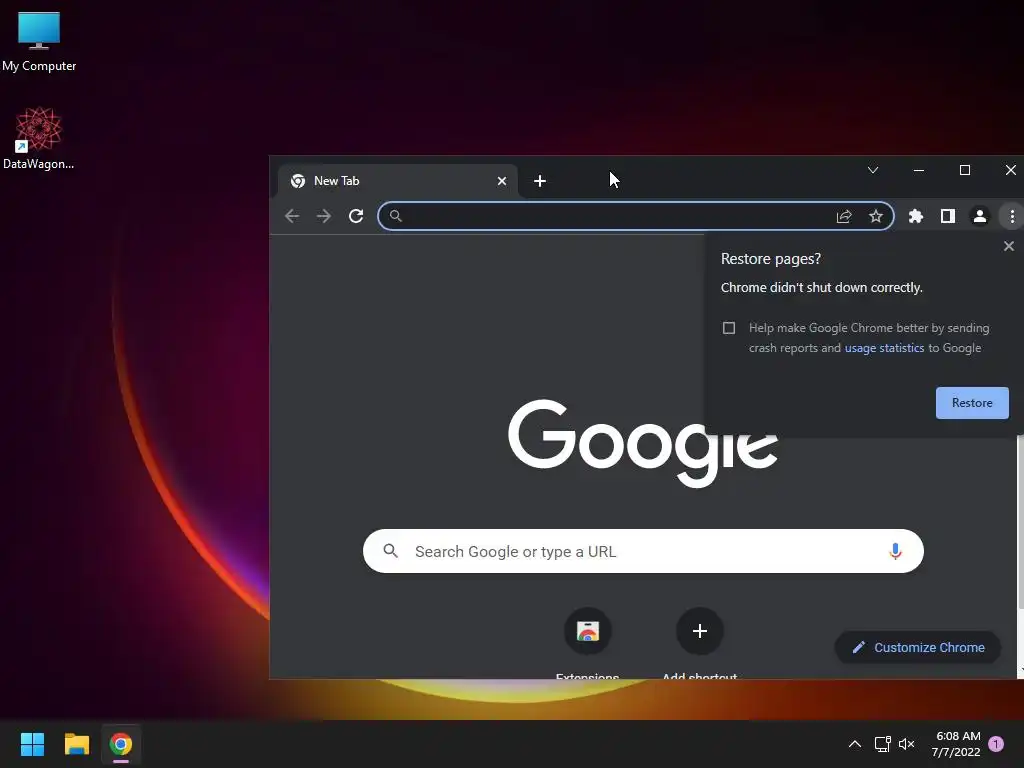Go forward with the forward arrow
This screenshot has height=768, width=1024.
(324, 216)
